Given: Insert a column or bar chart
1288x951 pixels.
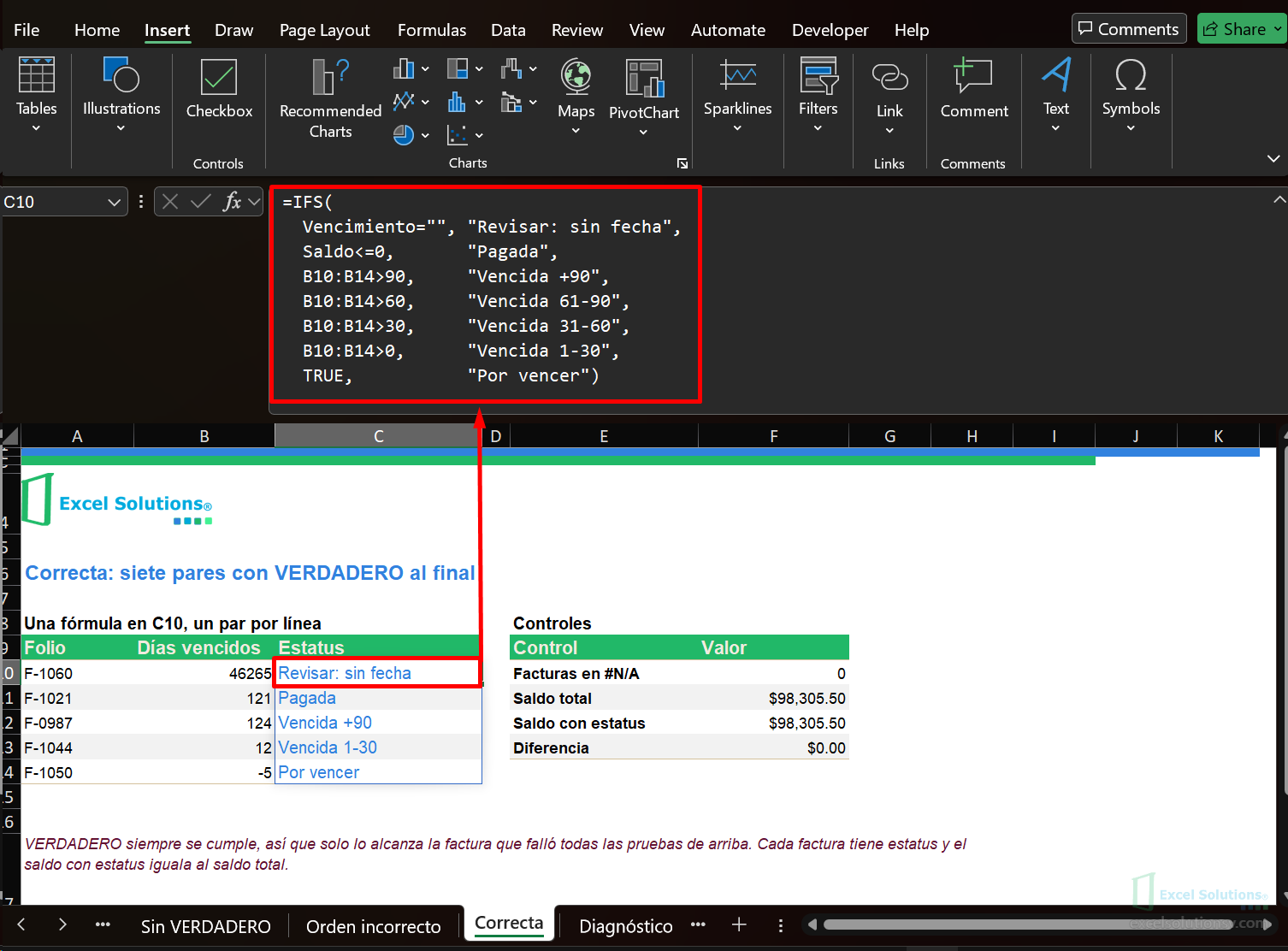Looking at the screenshot, I should click(411, 69).
